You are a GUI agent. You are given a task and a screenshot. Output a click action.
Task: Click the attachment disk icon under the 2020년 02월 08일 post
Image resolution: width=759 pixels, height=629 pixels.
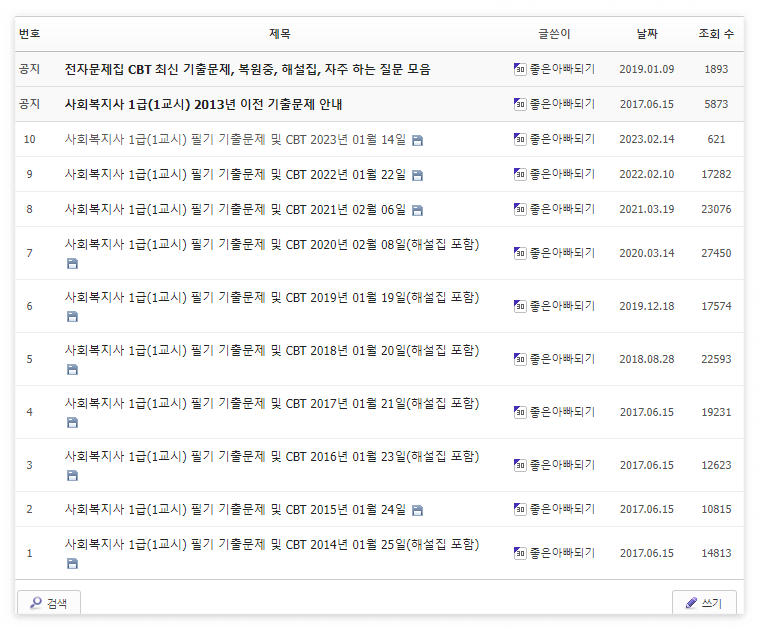click(x=72, y=263)
